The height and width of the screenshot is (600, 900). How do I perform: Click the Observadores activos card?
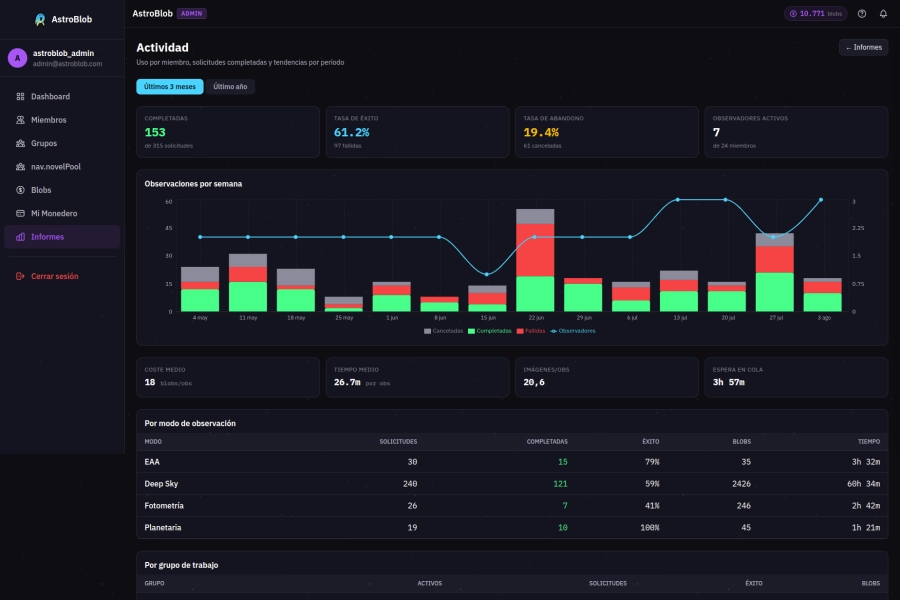pyautogui.click(x=796, y=132)
